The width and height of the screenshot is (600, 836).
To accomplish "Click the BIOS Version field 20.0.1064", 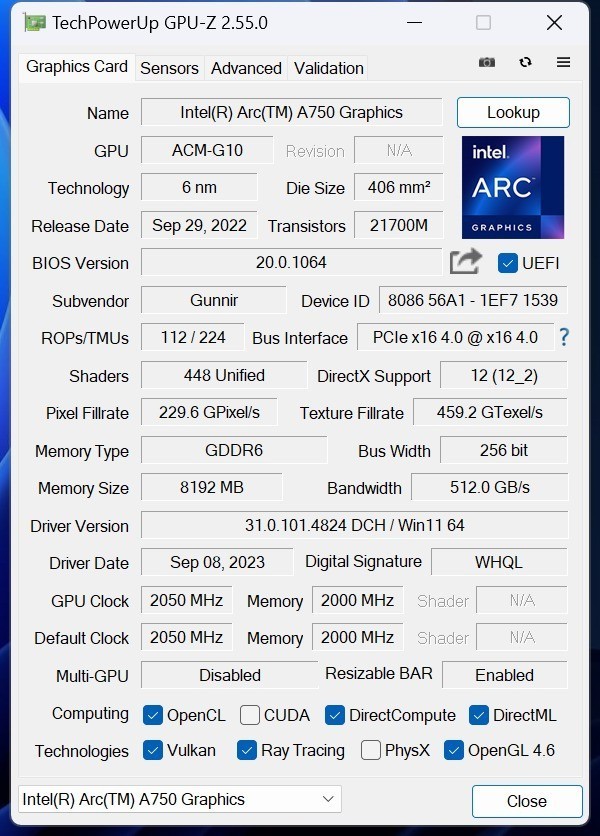I will (x=292, y=262).
